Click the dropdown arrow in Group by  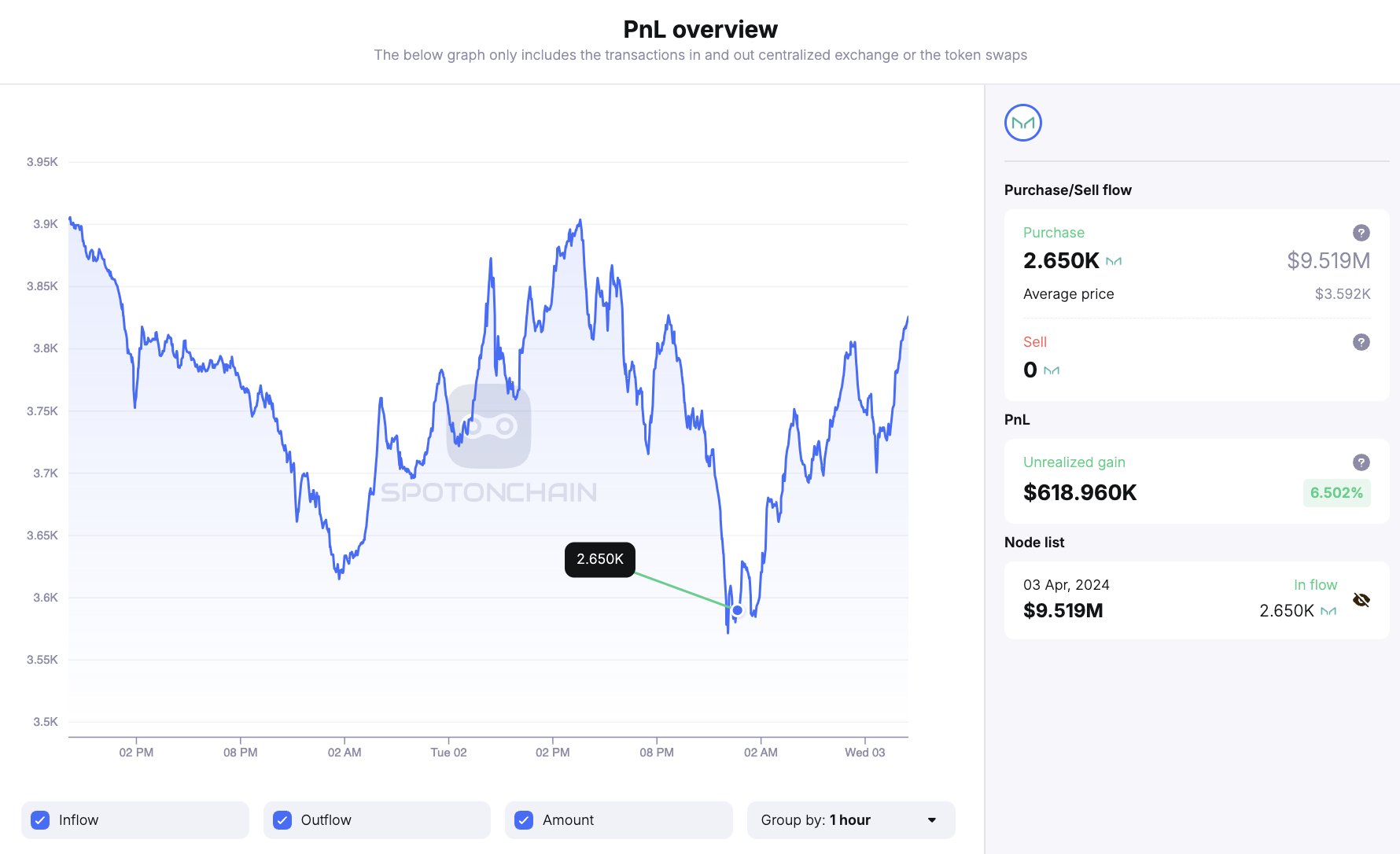click(932, 820)
